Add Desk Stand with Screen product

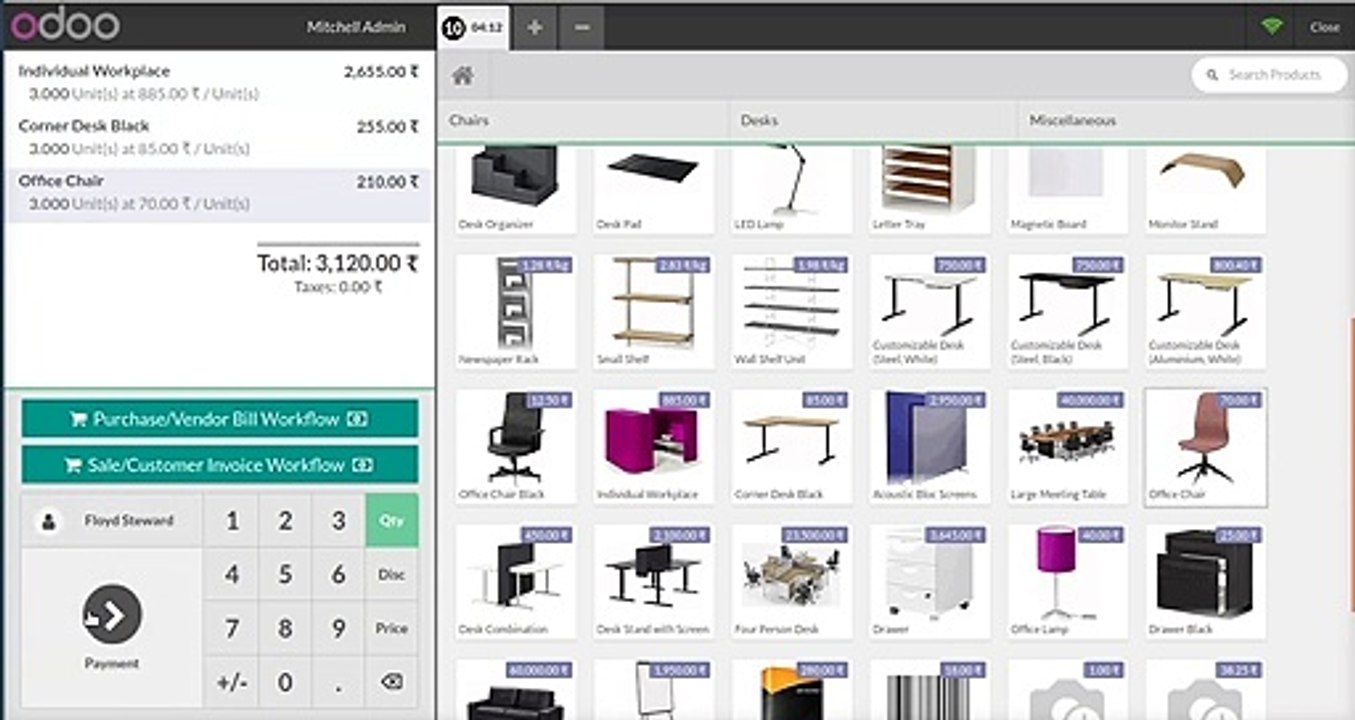point(653,581)
